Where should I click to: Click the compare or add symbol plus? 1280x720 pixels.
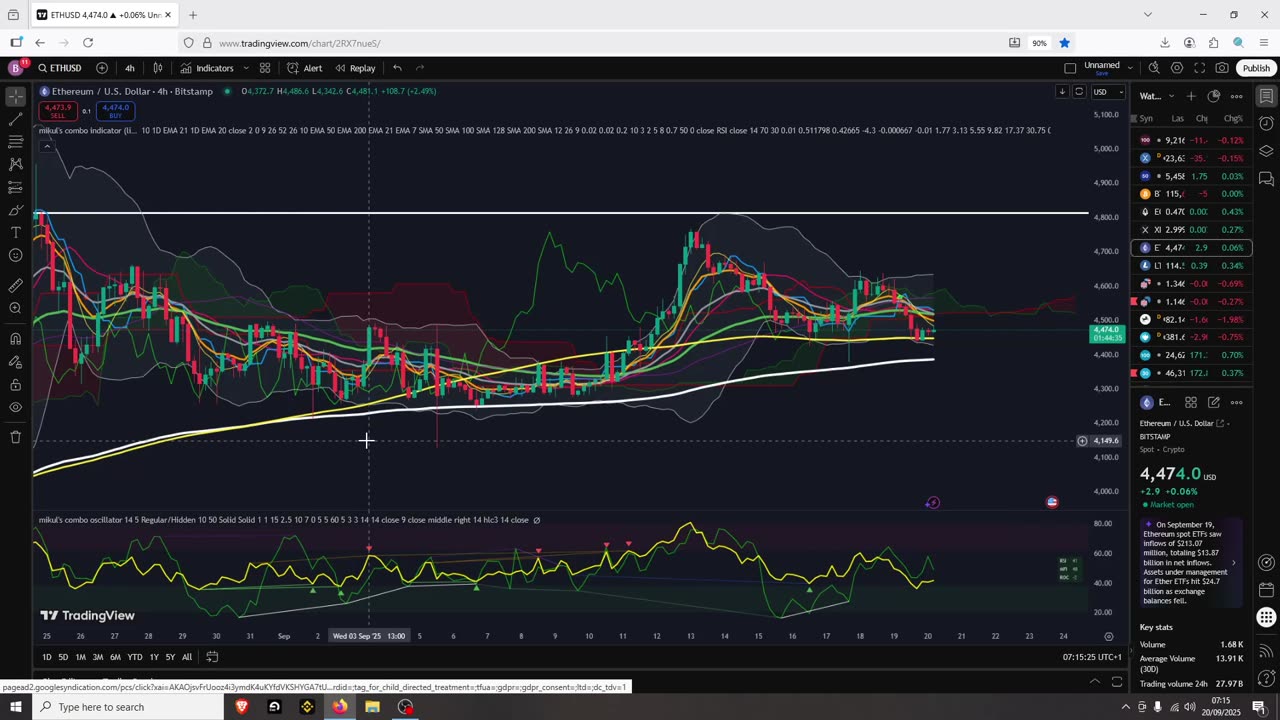[x=102, y=68]
